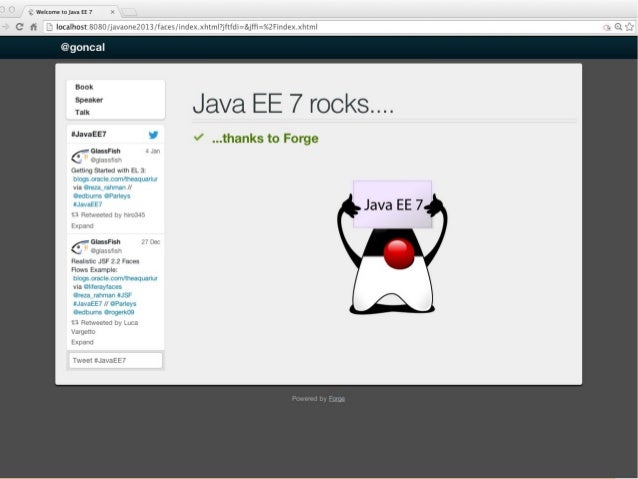The height and width of the screenshot is (479, 638).
Task: Click the extension icon left of zoom icon
Action: 607,27
